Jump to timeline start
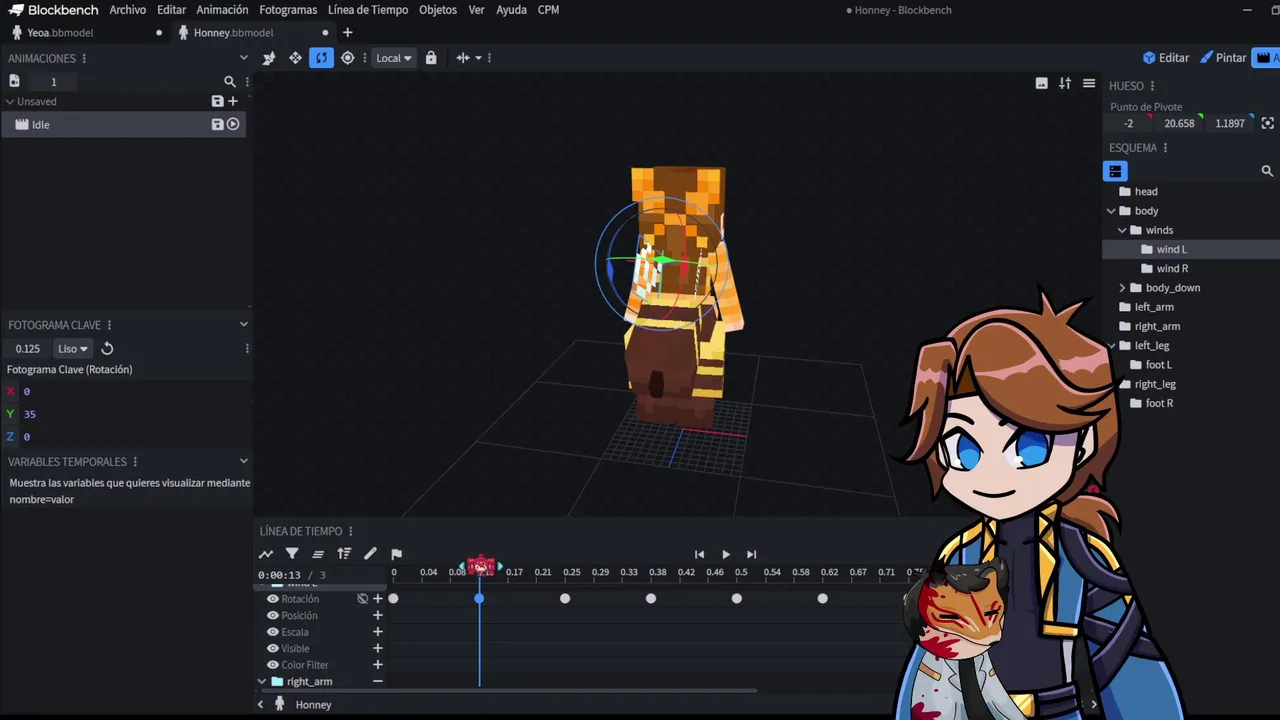Screen dimensions: 1280x720 699,554
